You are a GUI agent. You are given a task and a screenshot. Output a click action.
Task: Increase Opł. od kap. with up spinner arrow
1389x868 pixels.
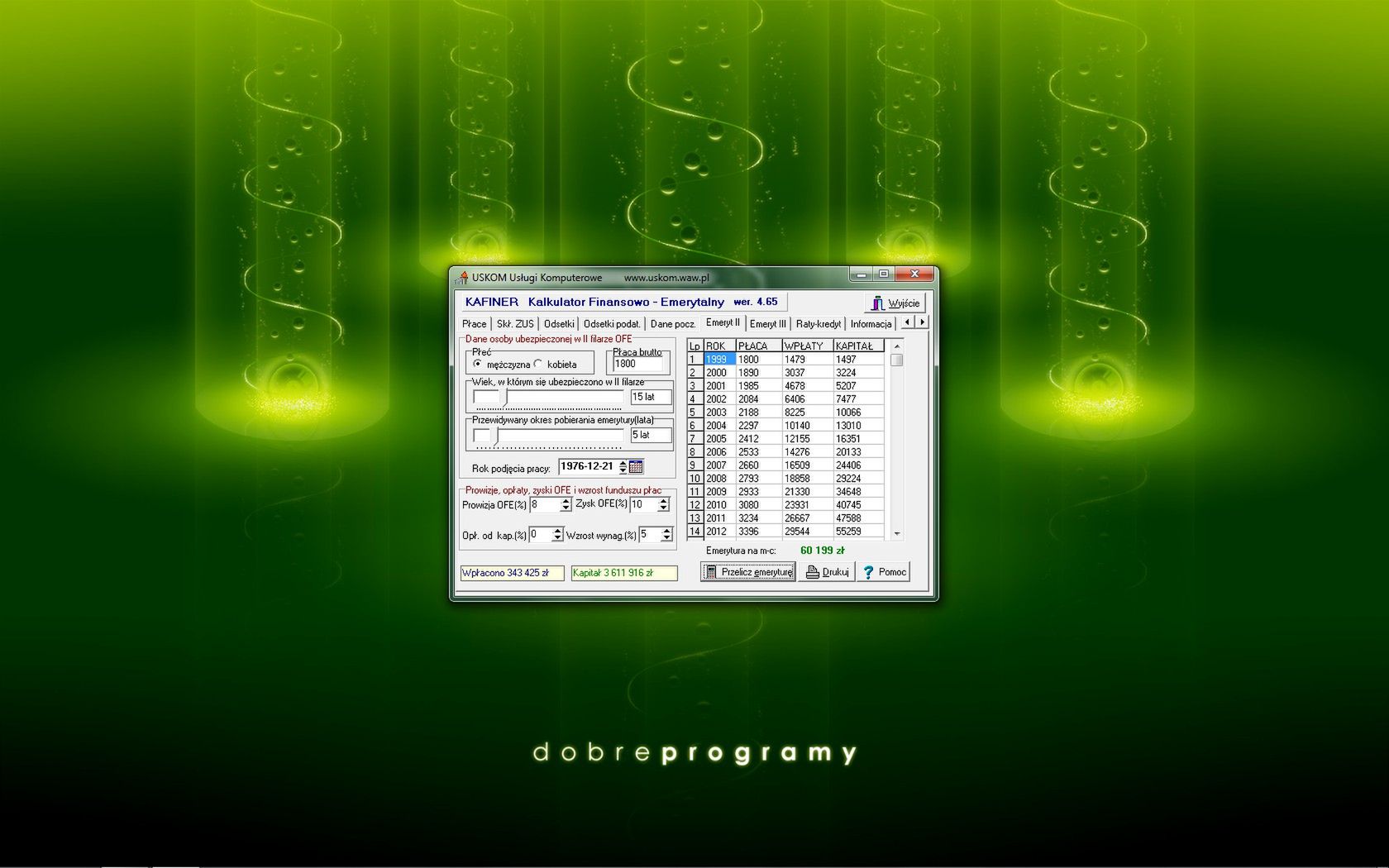click(557, 532)
